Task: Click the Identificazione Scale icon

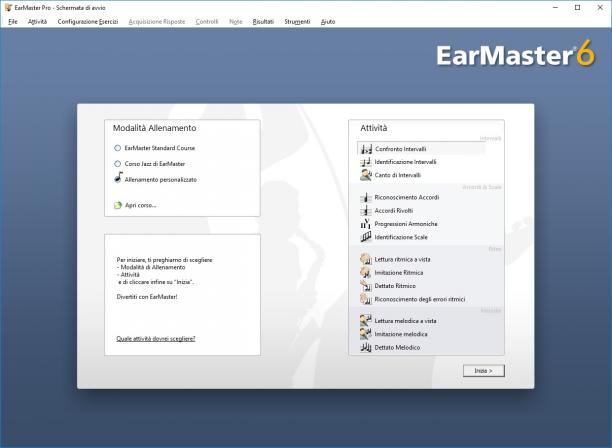Action: point(366,237)
